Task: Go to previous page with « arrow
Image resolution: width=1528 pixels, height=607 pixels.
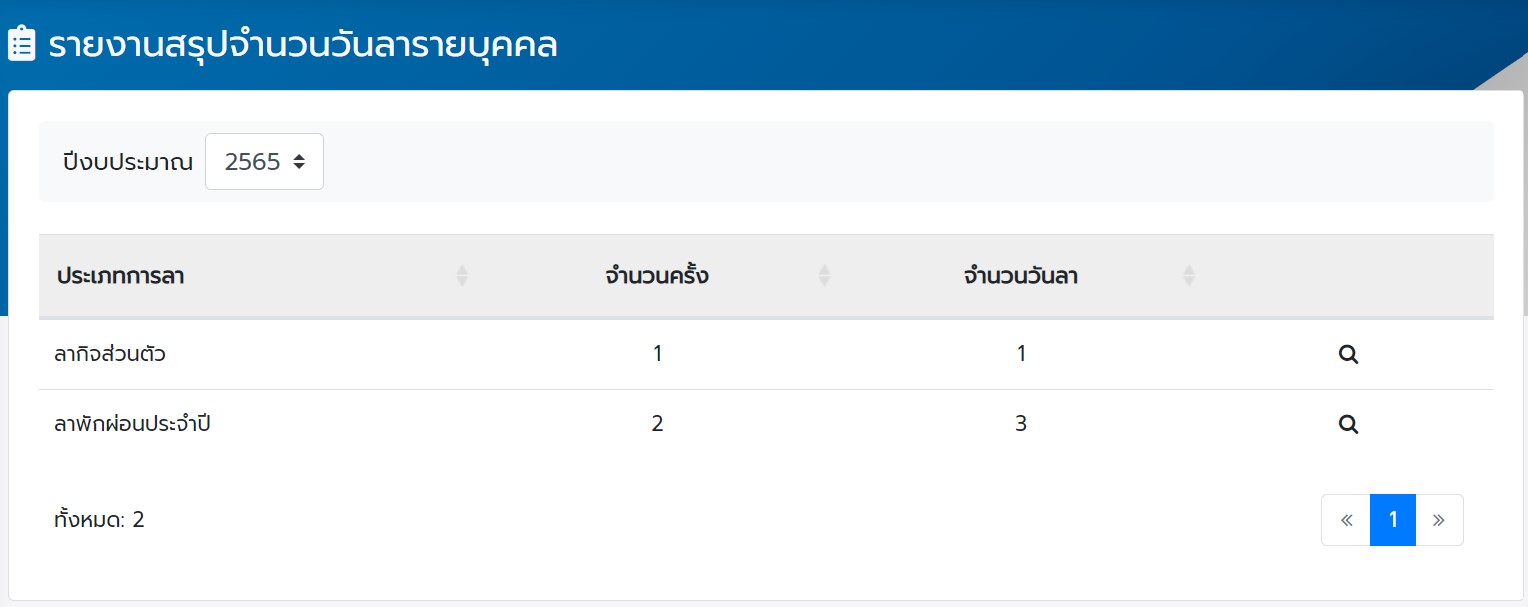Action: point(1346,520)
